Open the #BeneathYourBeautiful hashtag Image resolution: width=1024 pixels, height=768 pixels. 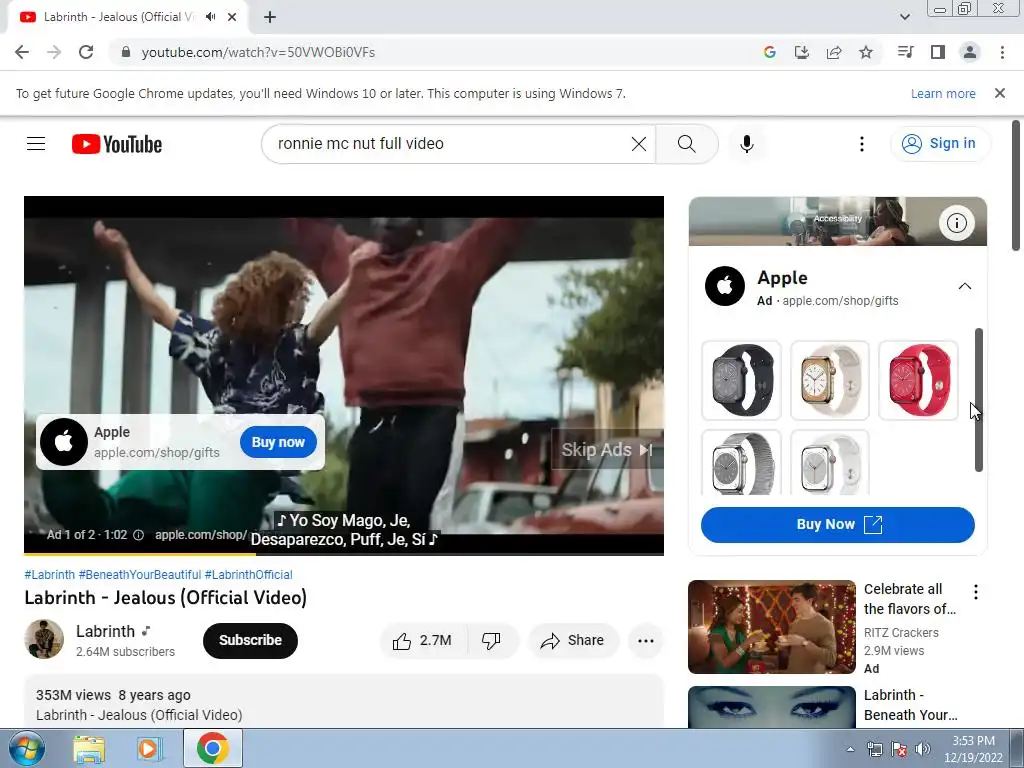[x=140, y=575]
